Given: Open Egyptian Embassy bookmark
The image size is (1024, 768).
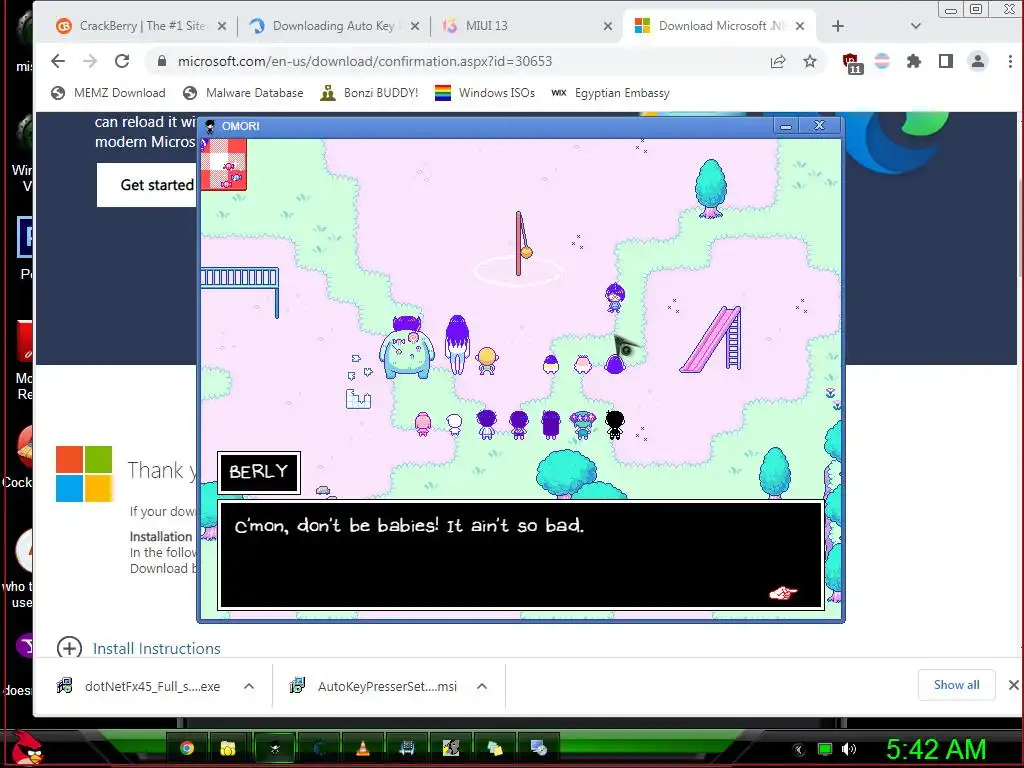Looking at the screenshot, I should pos(611,93).
